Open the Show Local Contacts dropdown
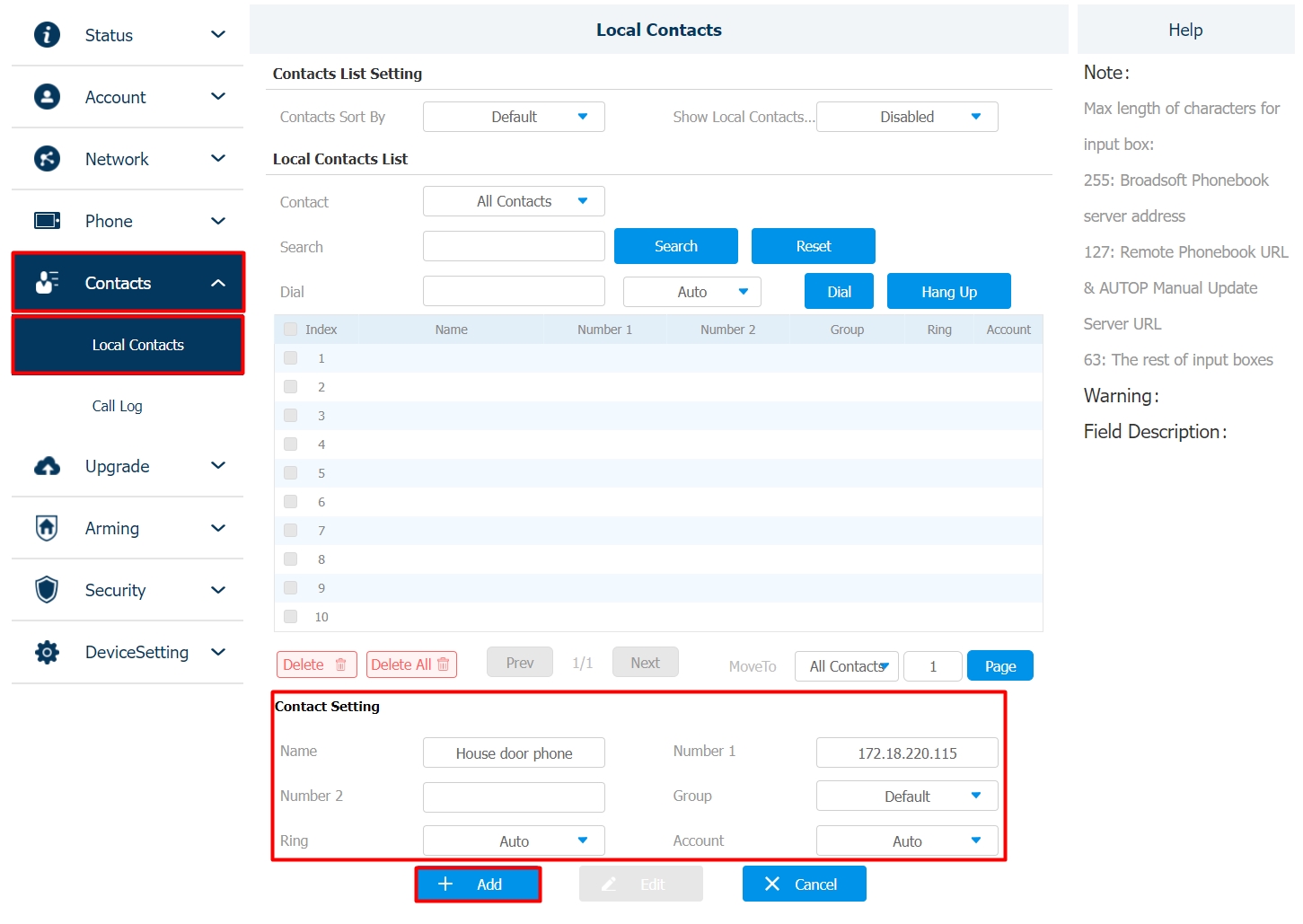This screenshot has width=1303, height=924. click(x=907, y=117)
